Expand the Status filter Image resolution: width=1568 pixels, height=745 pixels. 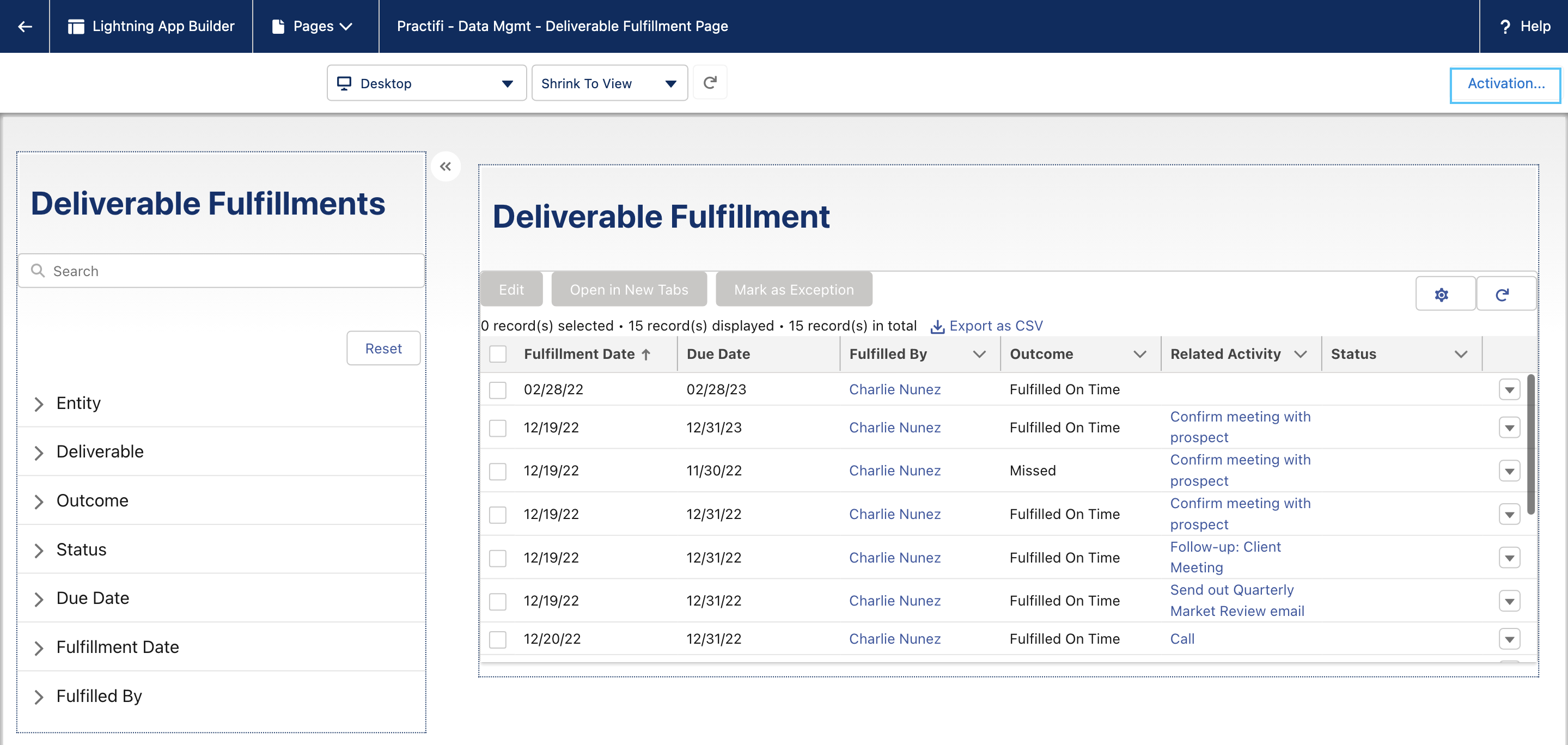pos(38,550)
